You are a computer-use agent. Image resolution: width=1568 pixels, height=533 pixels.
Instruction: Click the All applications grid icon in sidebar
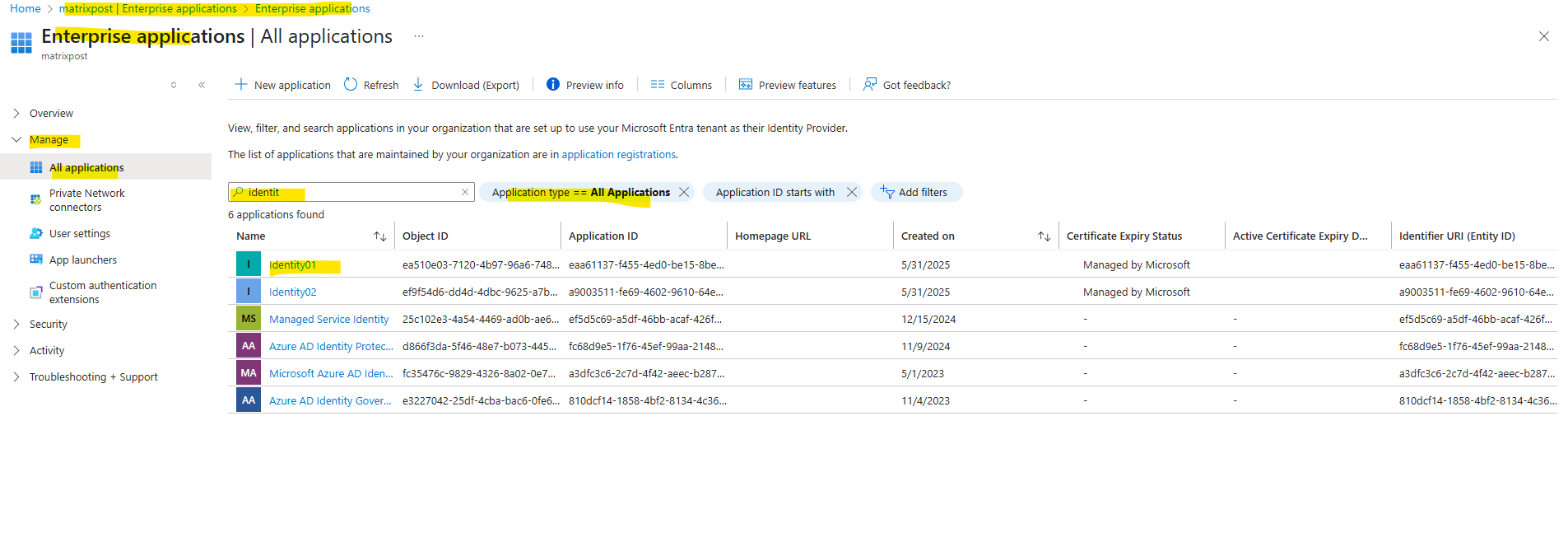click(36, 167)
